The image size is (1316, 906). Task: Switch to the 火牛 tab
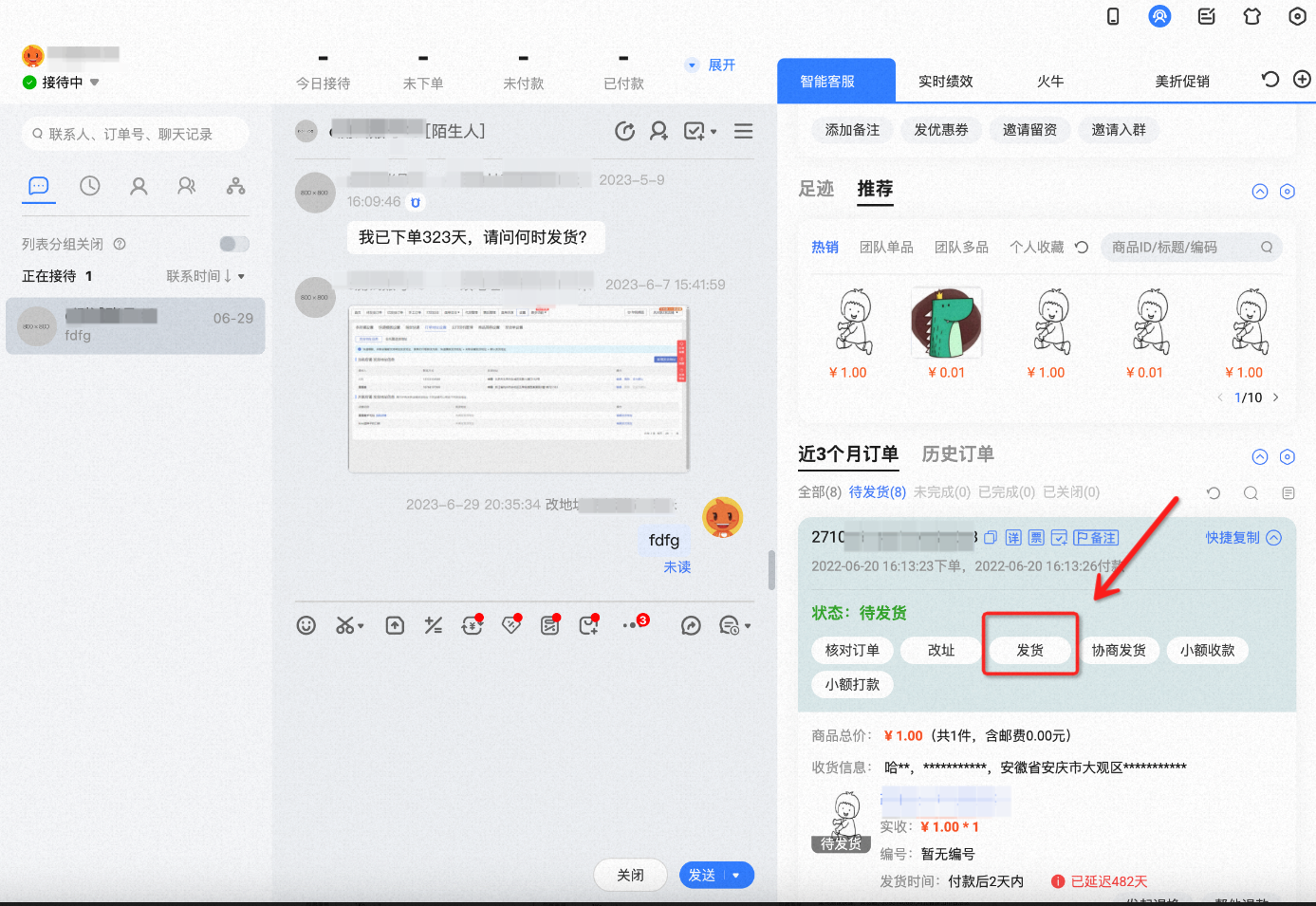[x=1050, y=81]
